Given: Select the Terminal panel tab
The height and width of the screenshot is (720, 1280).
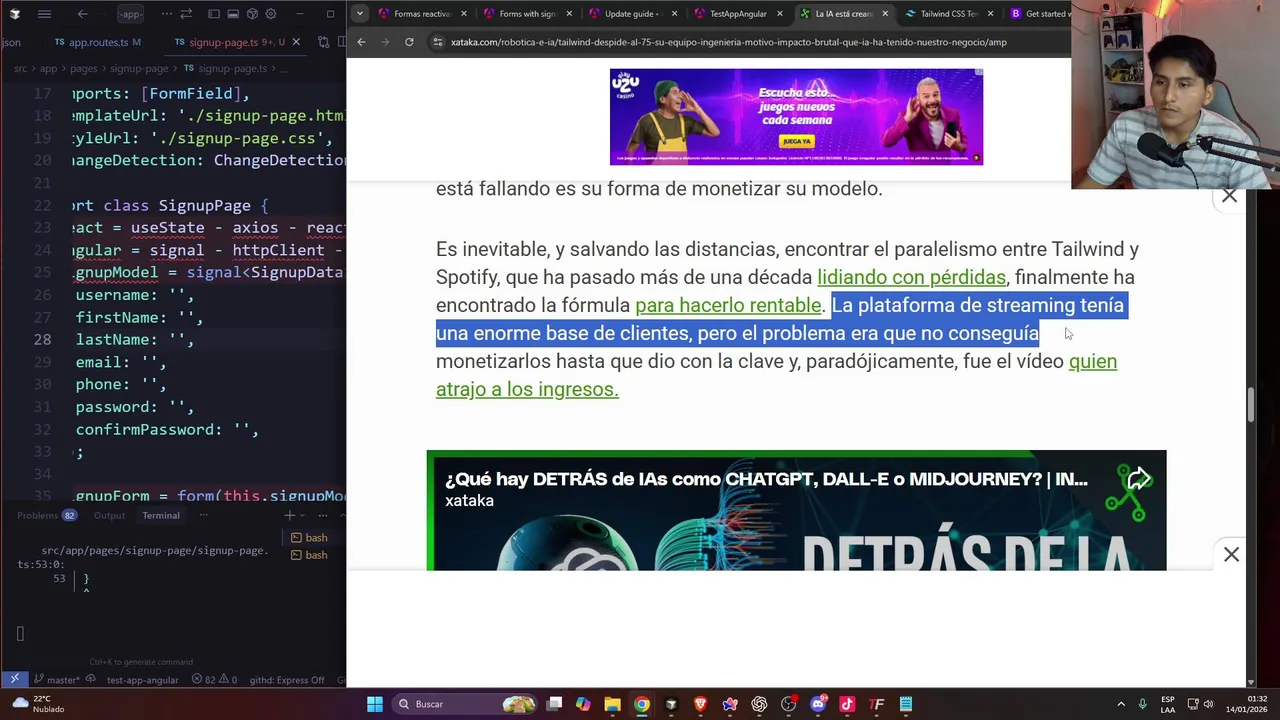Looking at the screenshot, I should (x=160, y=516).
